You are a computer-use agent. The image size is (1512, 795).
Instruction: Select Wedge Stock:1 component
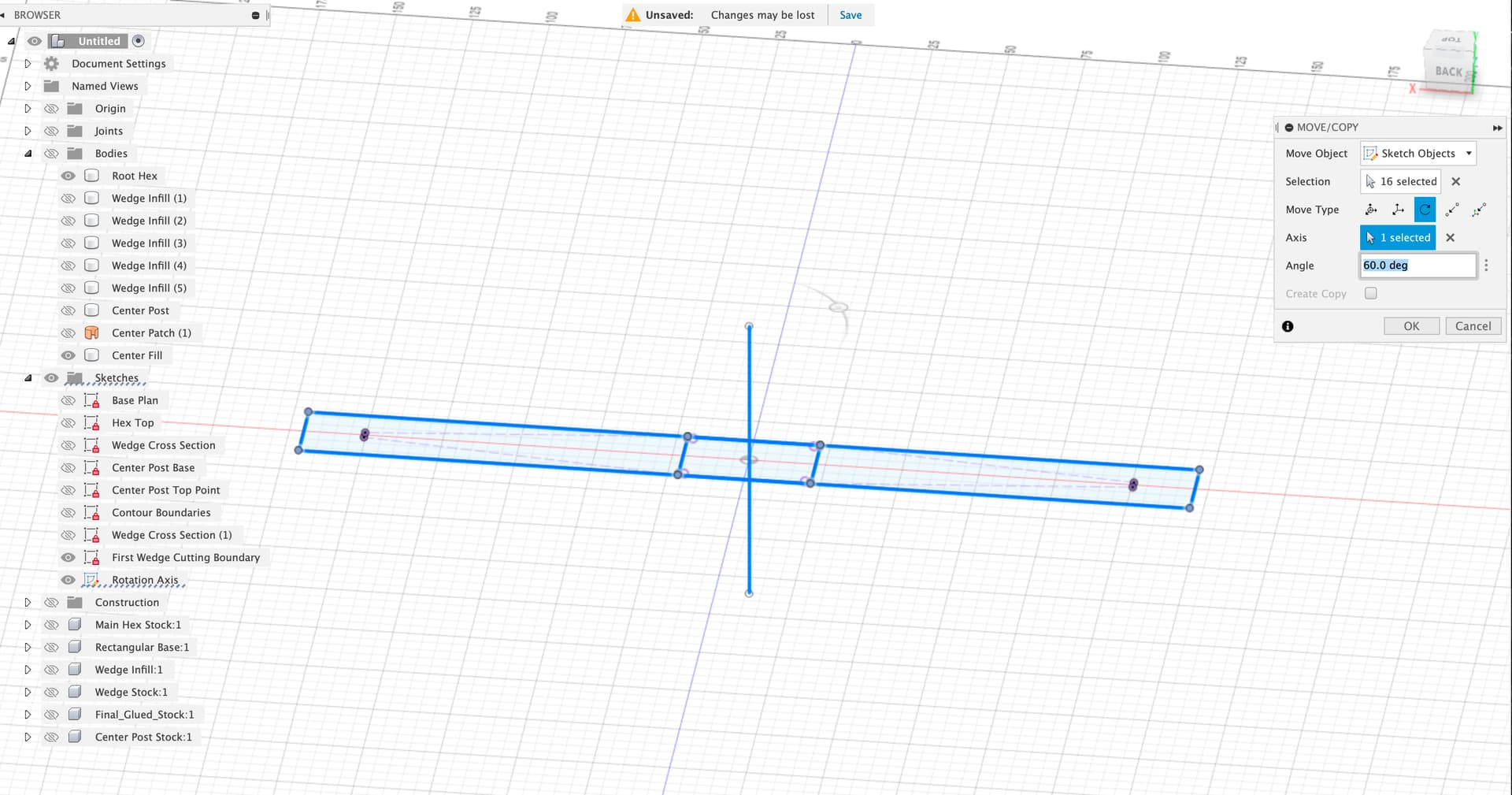pyautogui.click(x=131, y=693)
